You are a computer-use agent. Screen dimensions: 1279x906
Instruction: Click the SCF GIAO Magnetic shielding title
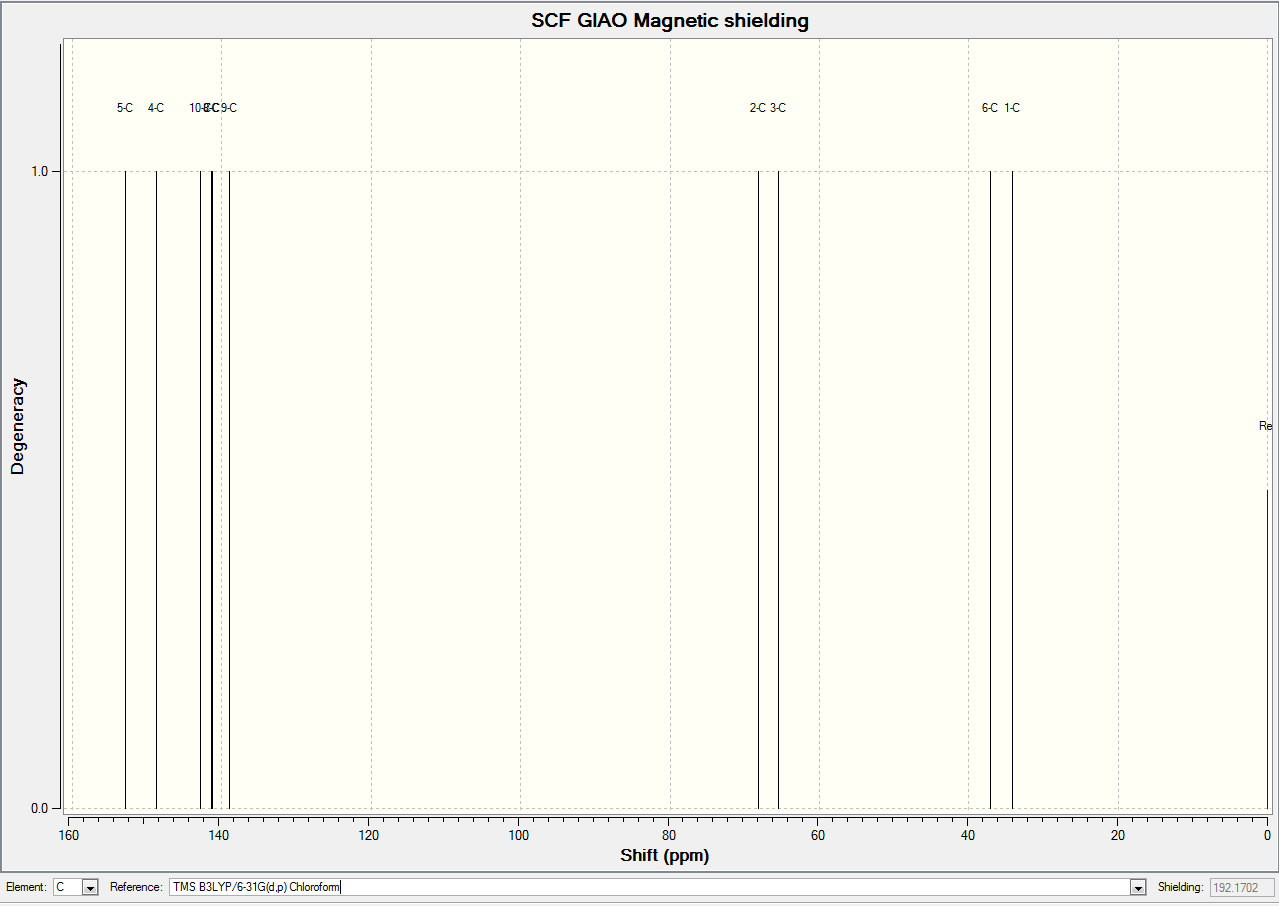pos(670,21)
